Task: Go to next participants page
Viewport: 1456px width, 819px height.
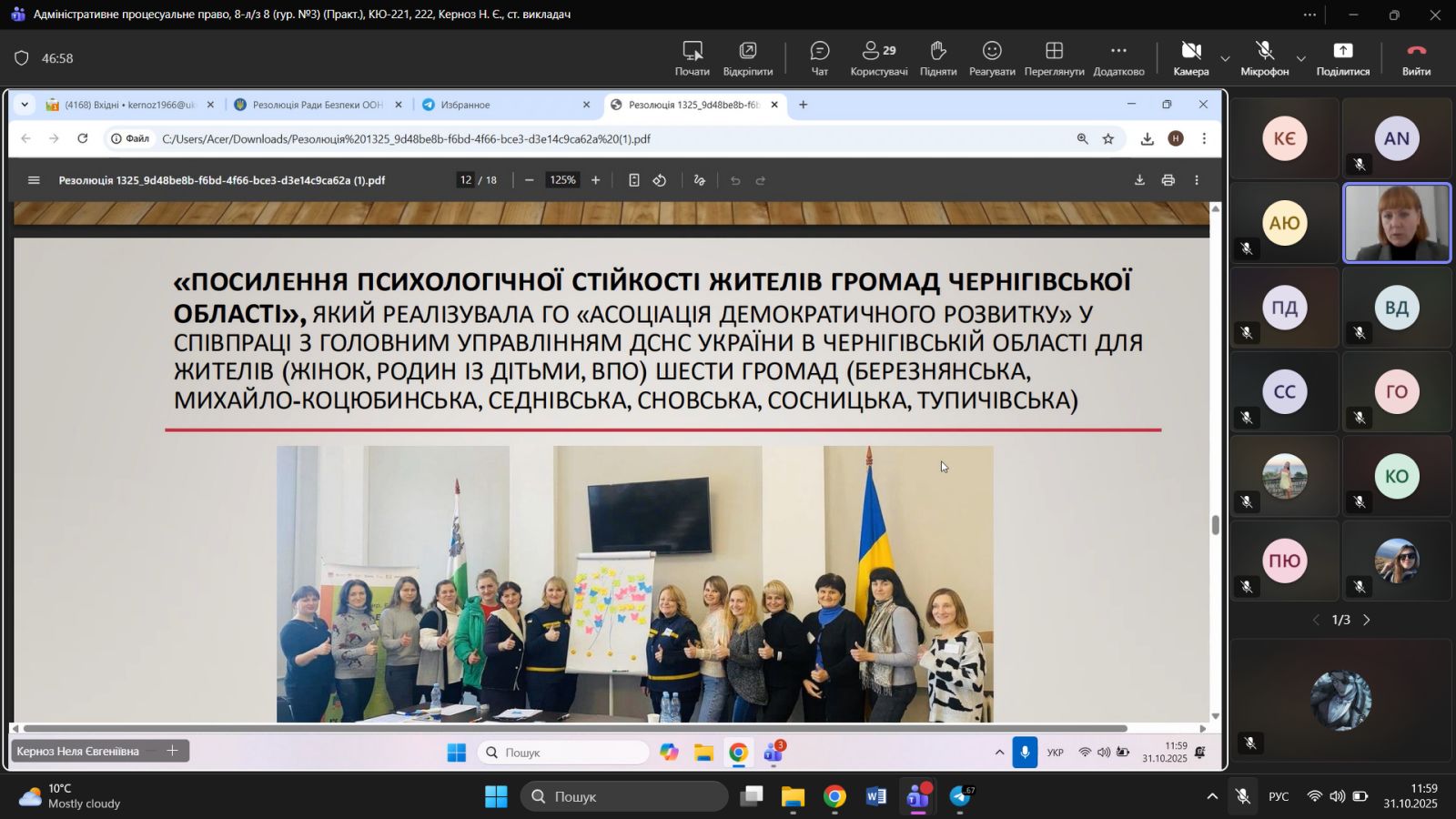Action: [1366, 620]
